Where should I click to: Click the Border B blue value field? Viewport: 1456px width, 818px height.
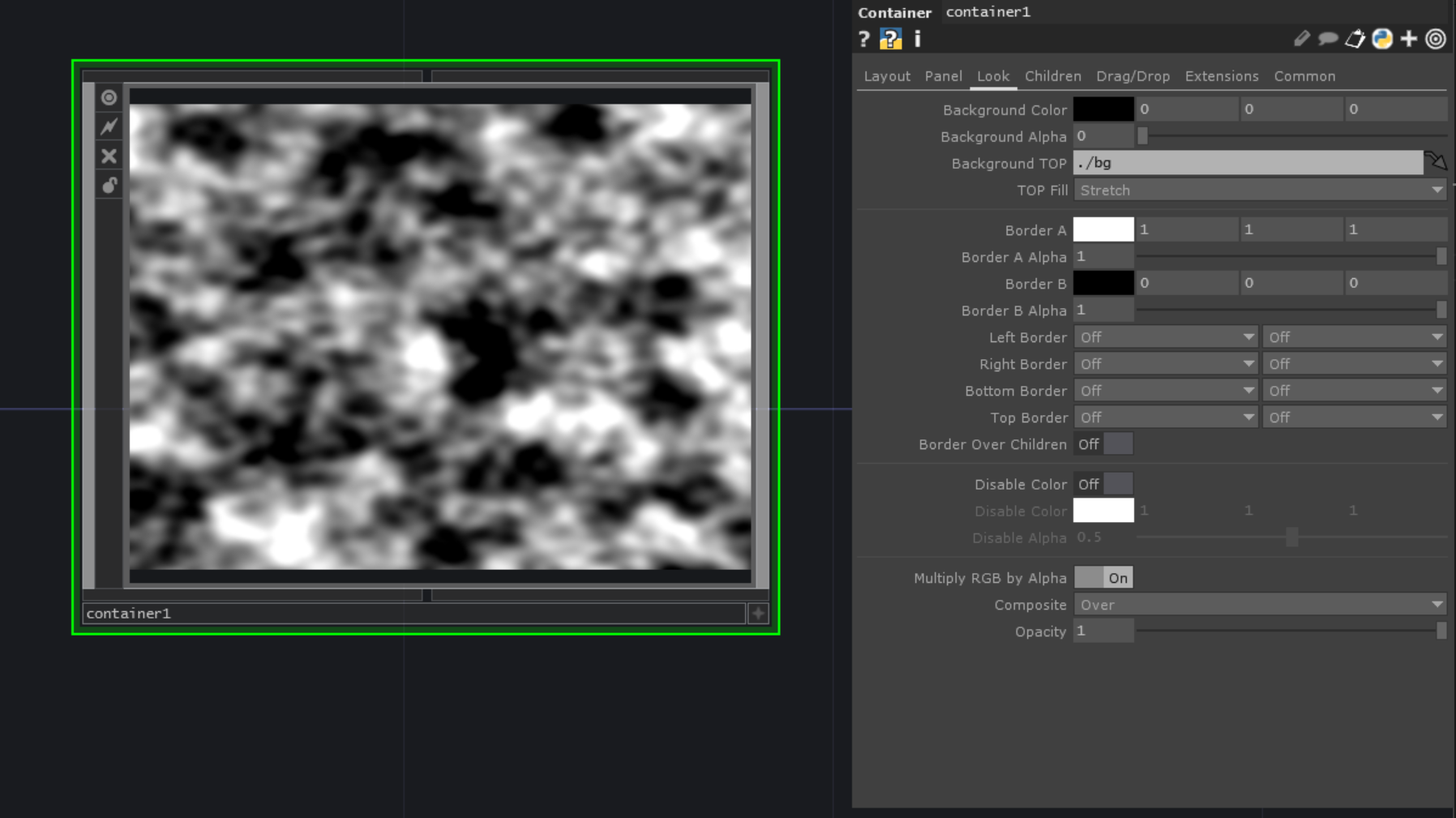(x=1396, y=283)
